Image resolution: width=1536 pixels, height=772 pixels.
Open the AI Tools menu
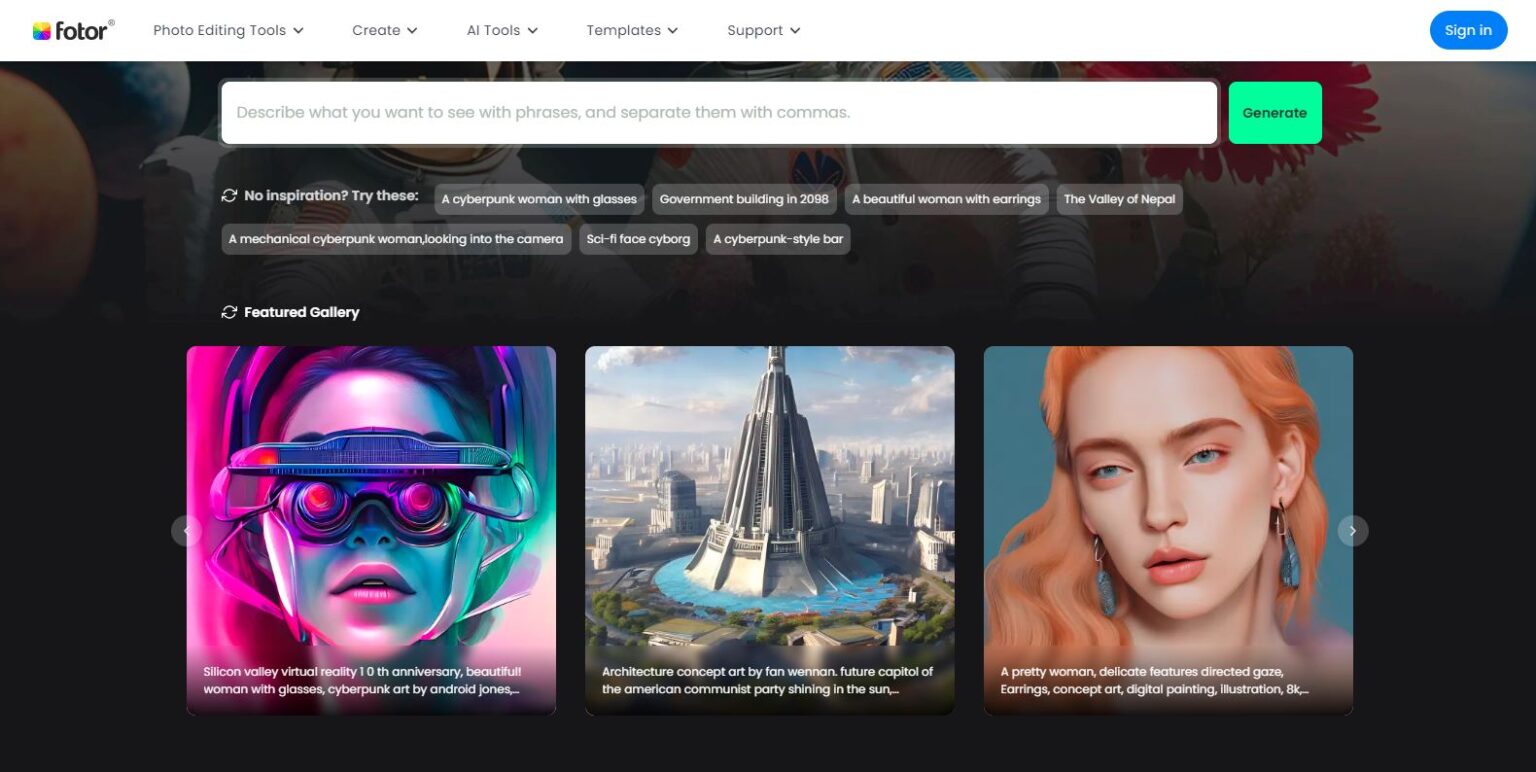(x=501, y=30)
